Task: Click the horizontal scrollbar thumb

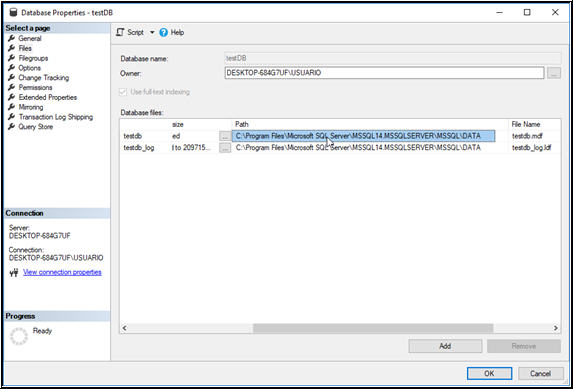Action: [373, 328]
